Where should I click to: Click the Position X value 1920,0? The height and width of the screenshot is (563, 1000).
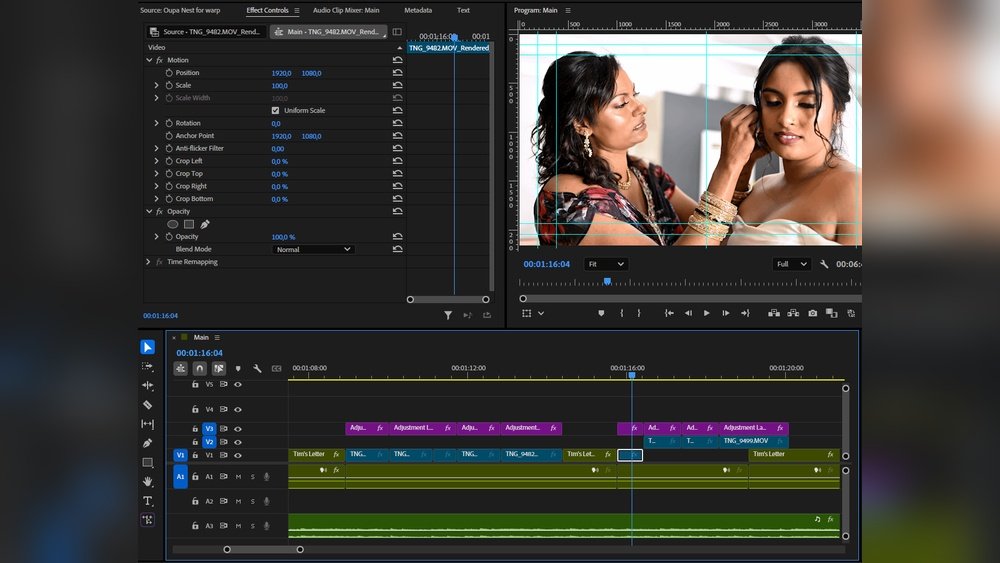[281, 73]
